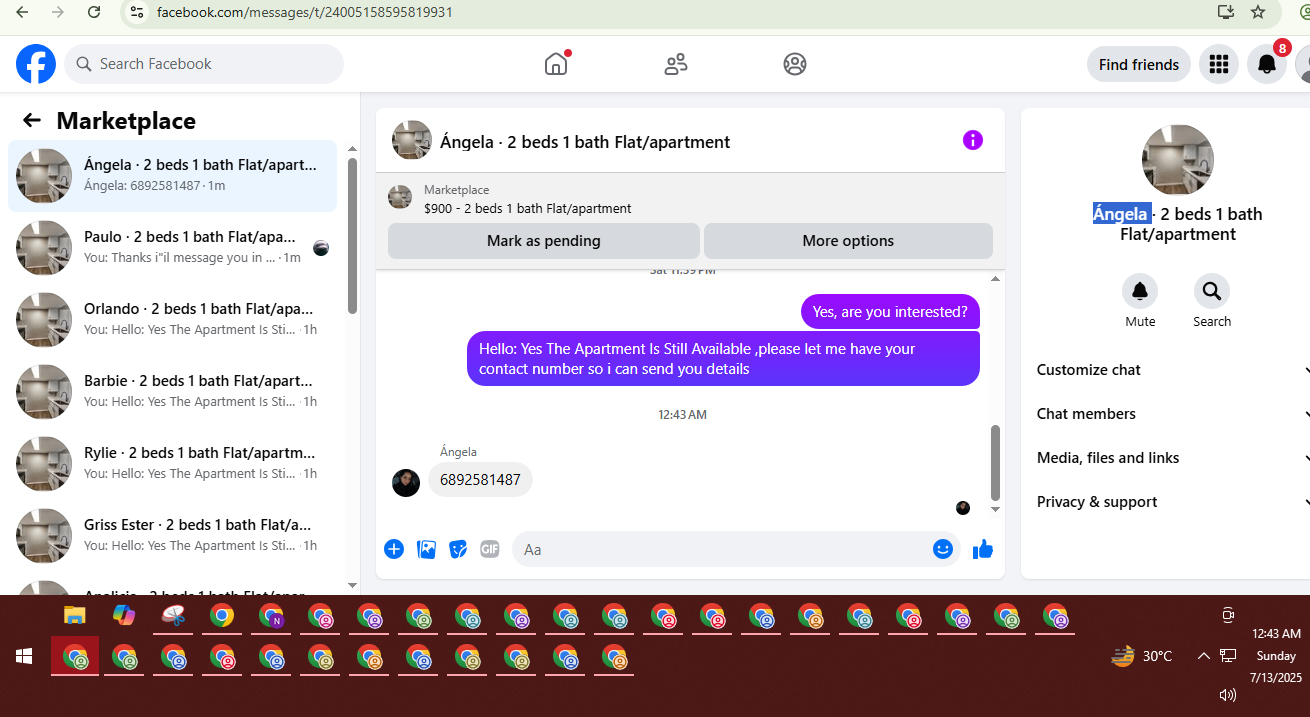Viewport: 1310px width, 717px height.
Task: Click the More options button
Action: point(848,241)
